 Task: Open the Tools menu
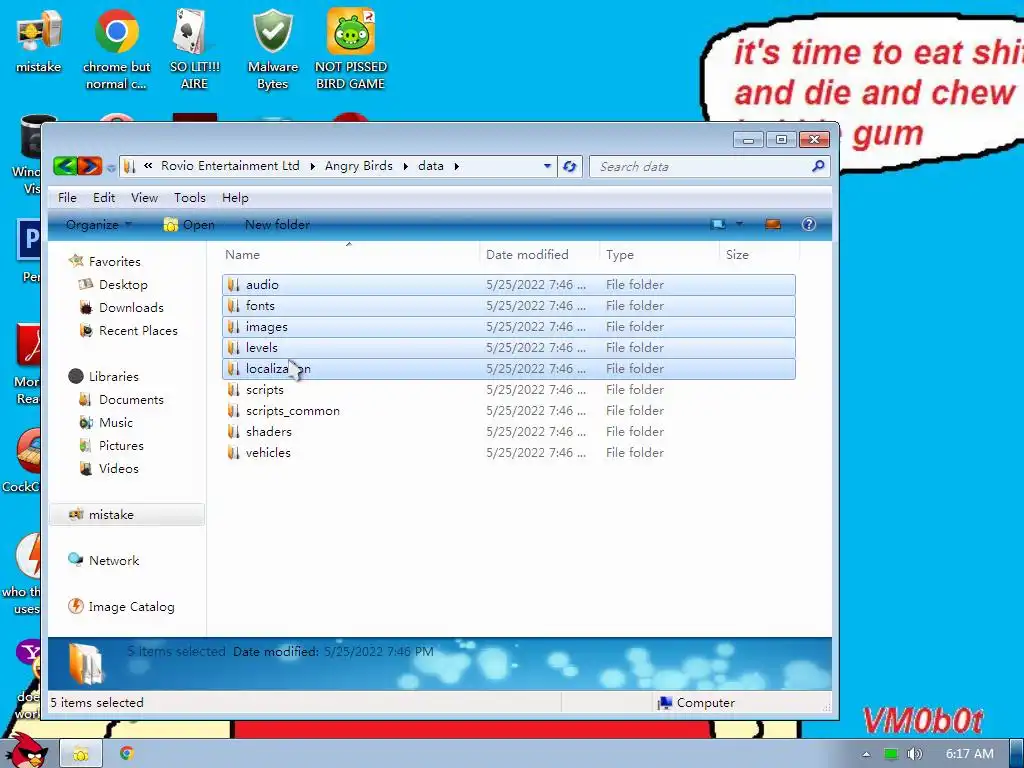(189, 198)
